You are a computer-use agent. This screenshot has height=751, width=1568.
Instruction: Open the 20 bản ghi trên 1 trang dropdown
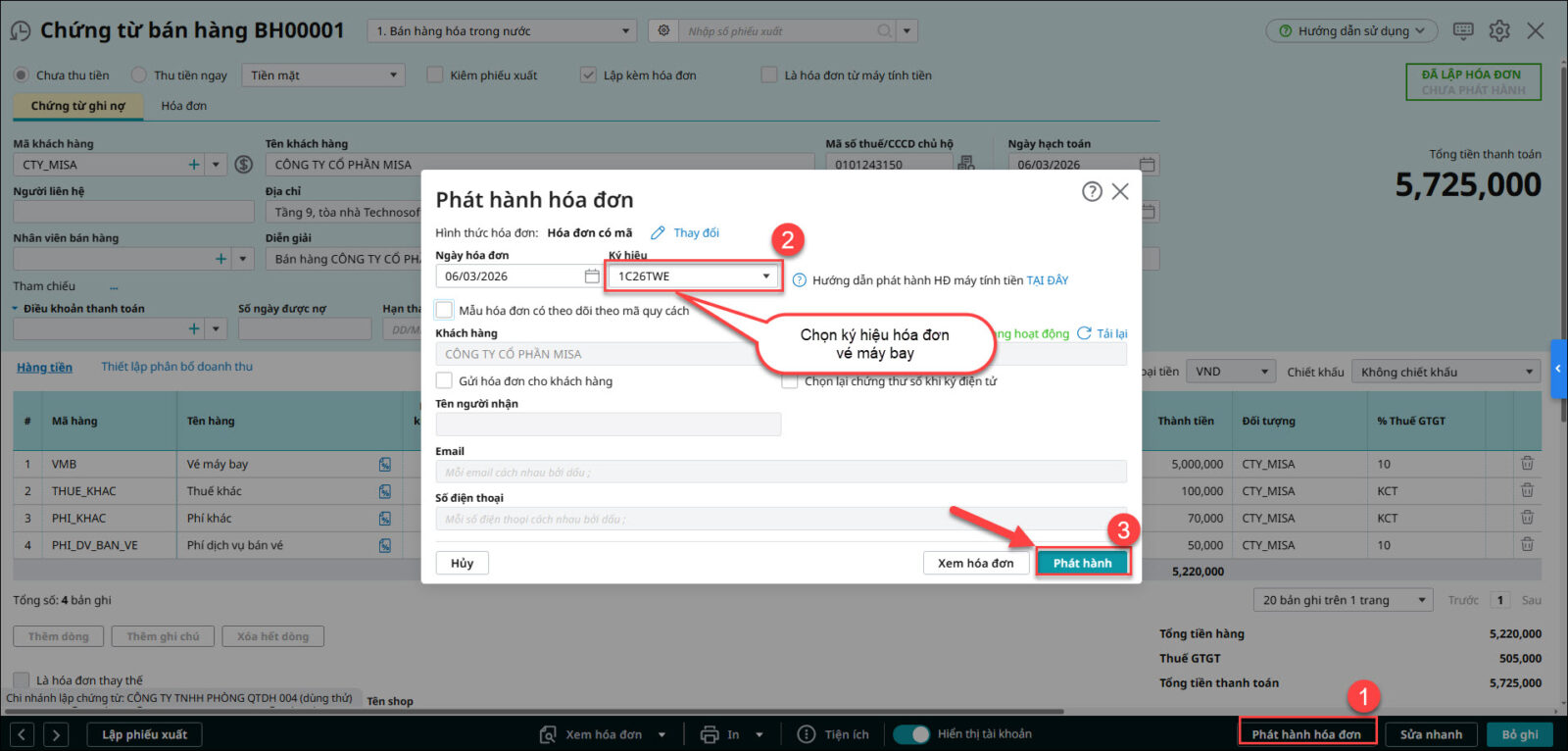(x=1343, y=600)
